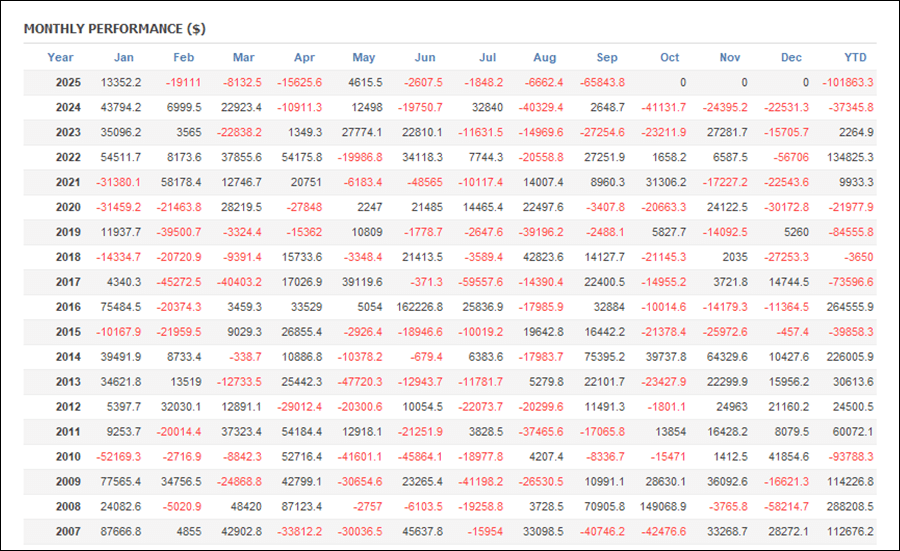Select the Dec column header
Viewport: 900px width, 551px height.
pos(792,57)
